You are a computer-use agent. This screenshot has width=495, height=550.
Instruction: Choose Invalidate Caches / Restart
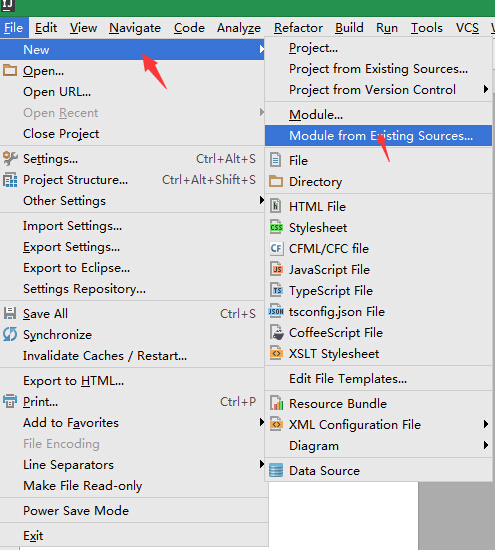coord(105,356)
